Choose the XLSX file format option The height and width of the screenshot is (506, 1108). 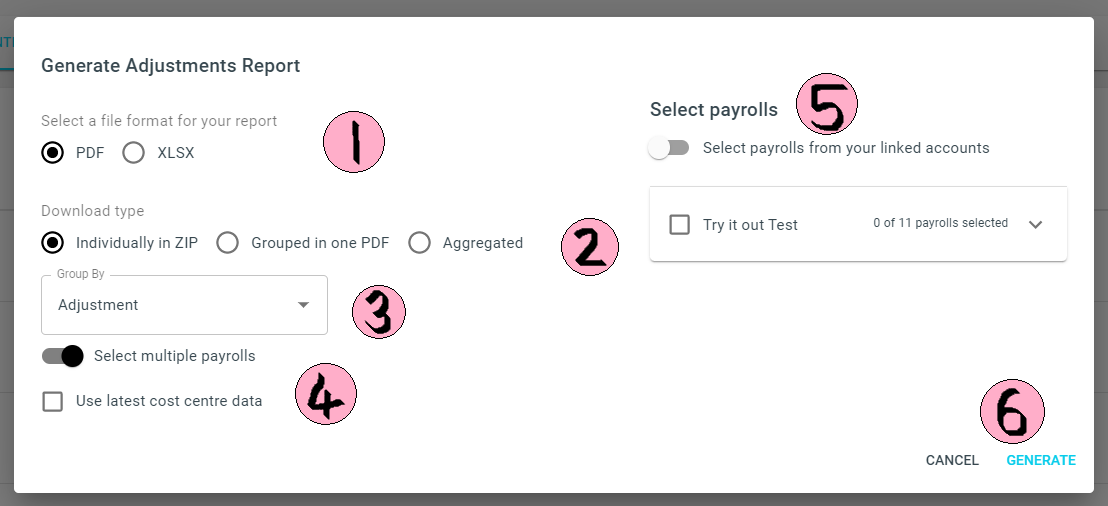pyautogui.click(x=134, y=153)
